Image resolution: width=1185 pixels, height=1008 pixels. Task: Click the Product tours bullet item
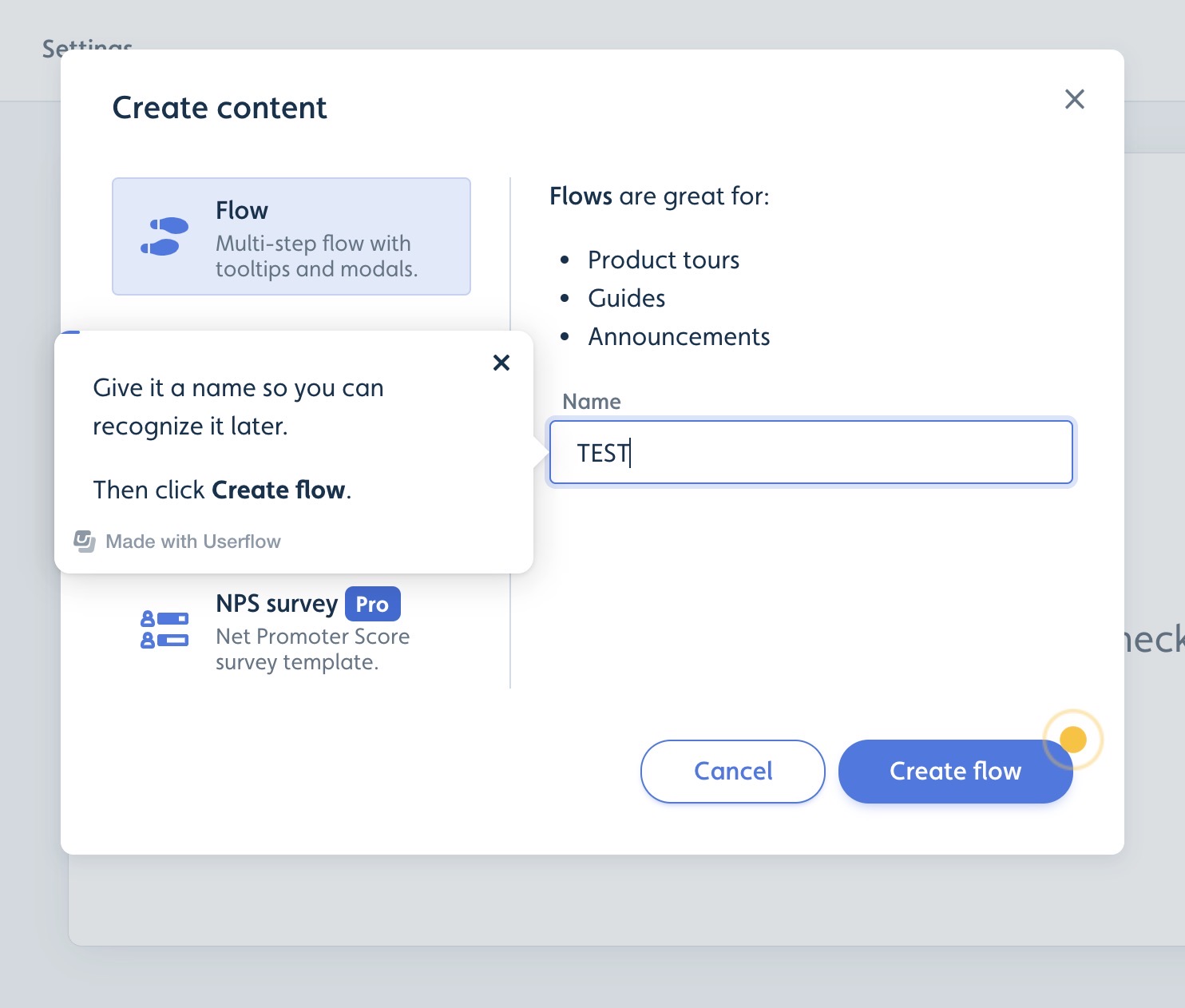point(664,260)
